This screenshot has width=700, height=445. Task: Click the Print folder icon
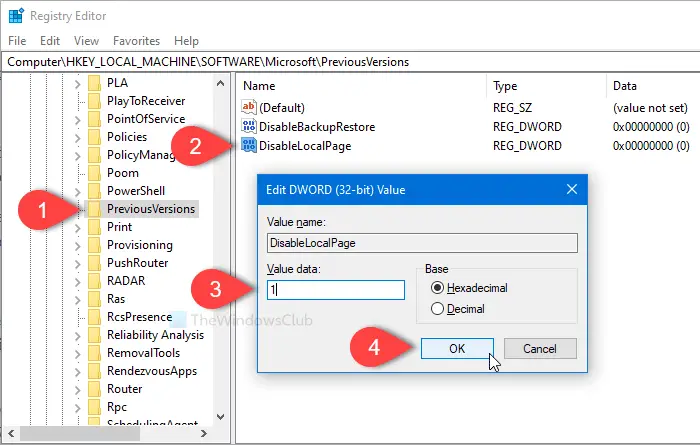[x=94, y=227]
